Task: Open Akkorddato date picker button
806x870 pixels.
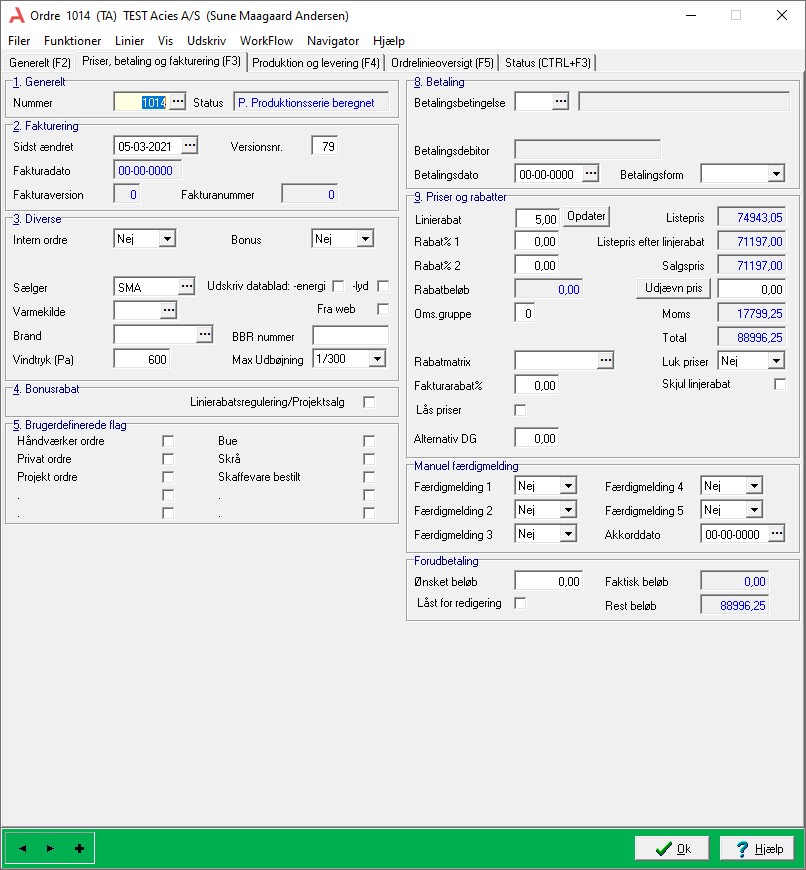Action: point(776,534)
